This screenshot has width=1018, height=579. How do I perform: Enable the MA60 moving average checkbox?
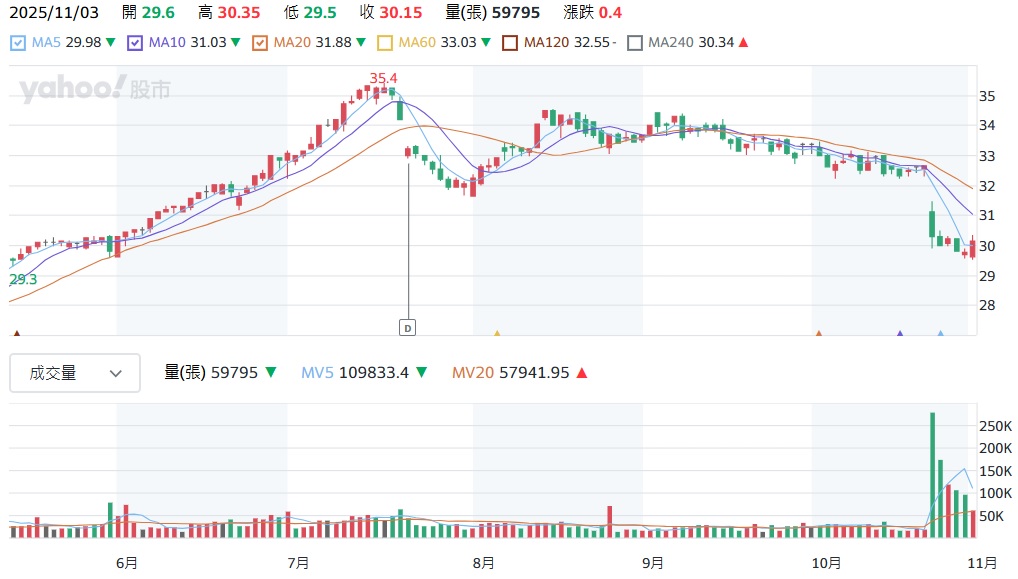385,43
